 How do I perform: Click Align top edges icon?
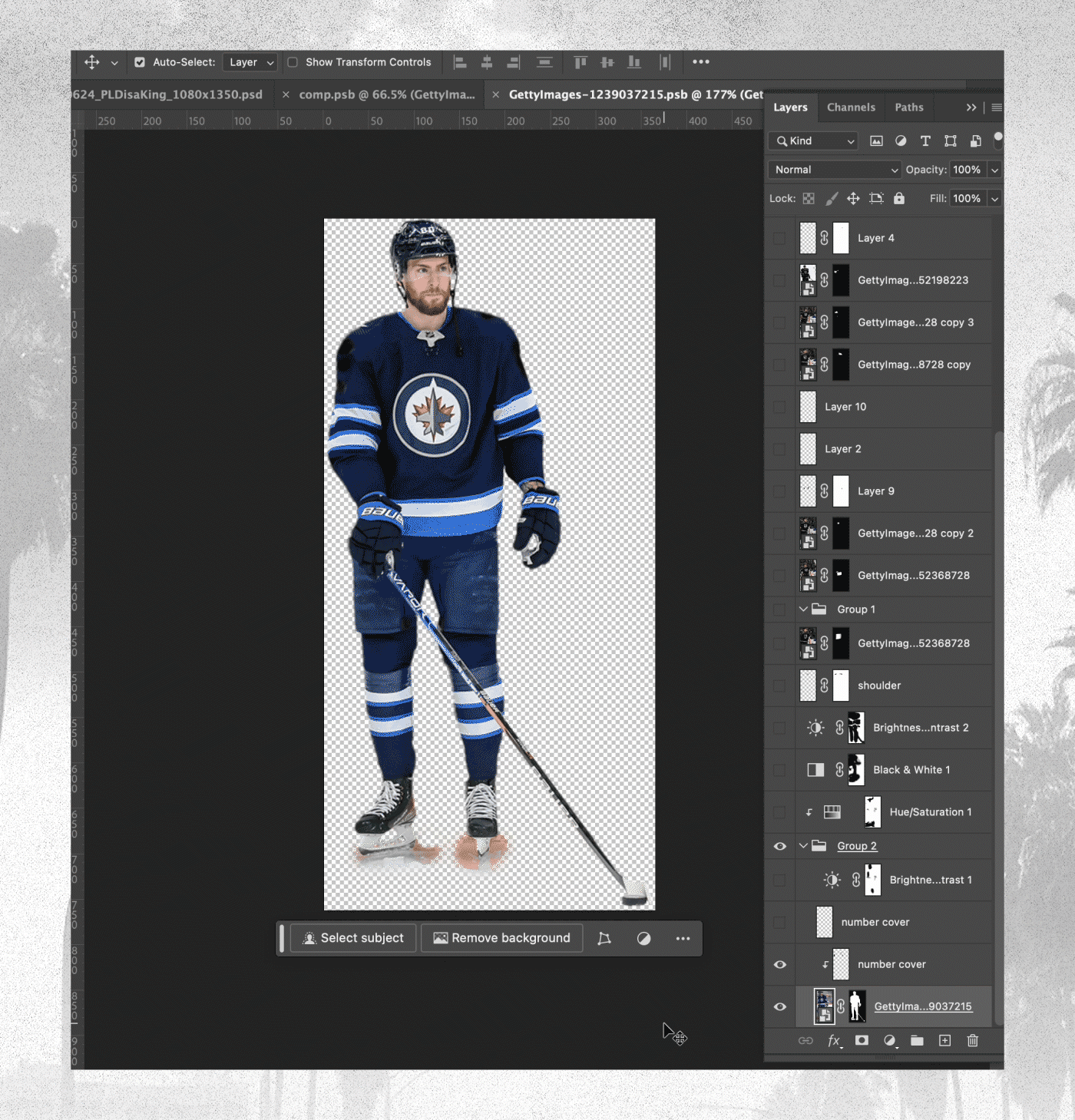580,62
